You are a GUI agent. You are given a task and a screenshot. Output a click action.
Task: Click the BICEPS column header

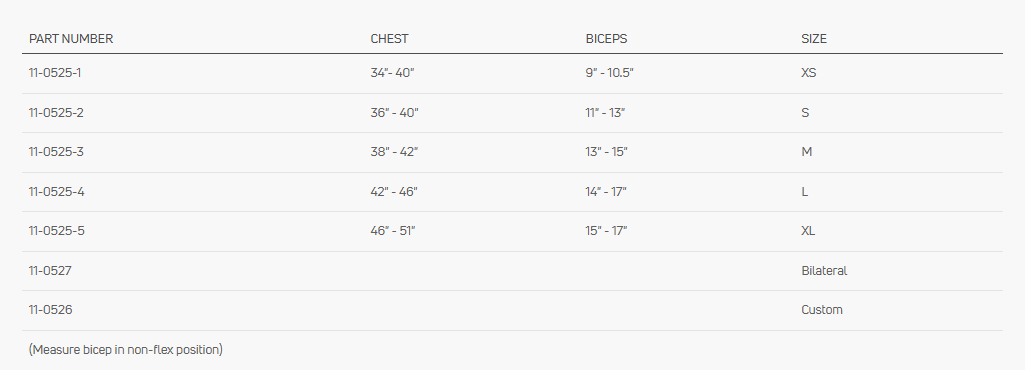[606, 39]
